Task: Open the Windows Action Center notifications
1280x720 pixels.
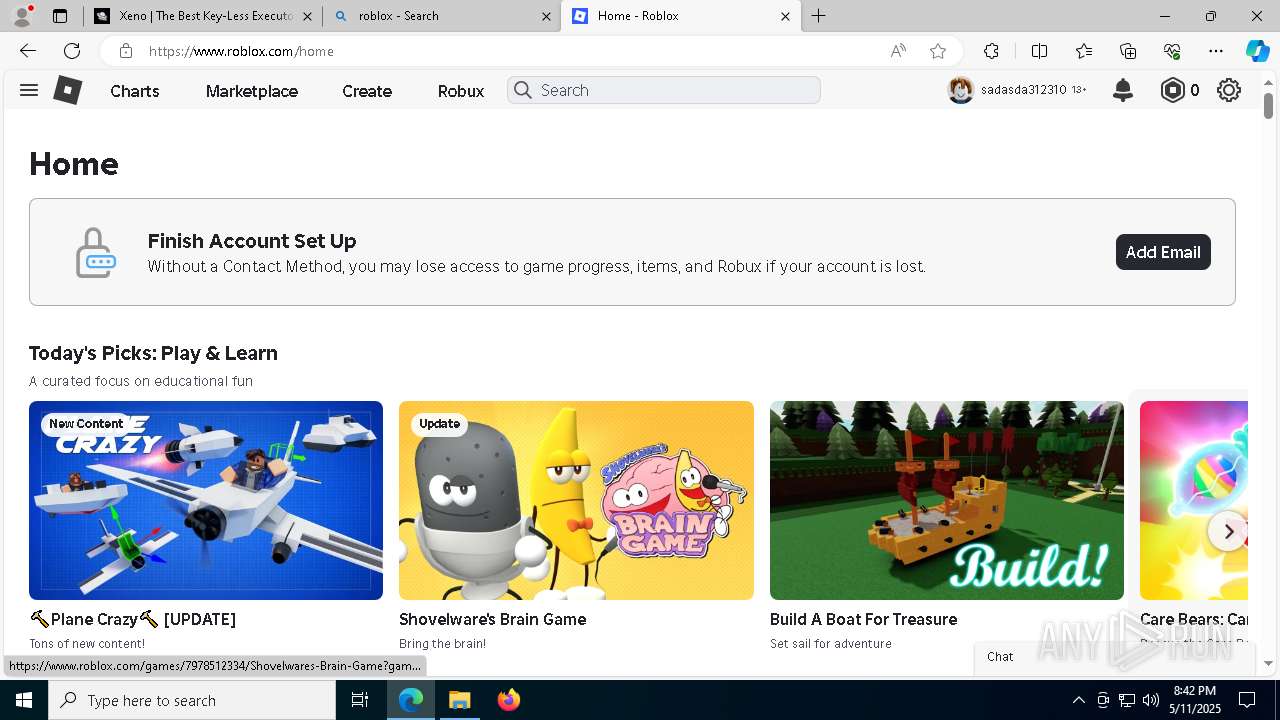Action: [1247, 700]
